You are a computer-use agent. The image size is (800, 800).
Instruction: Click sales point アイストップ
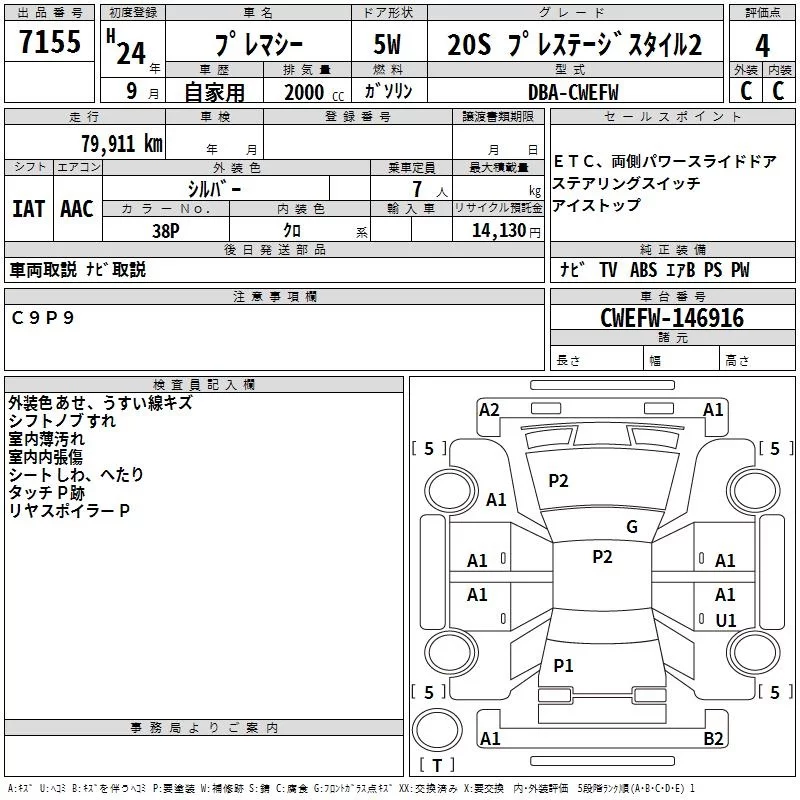click(596, 205)
